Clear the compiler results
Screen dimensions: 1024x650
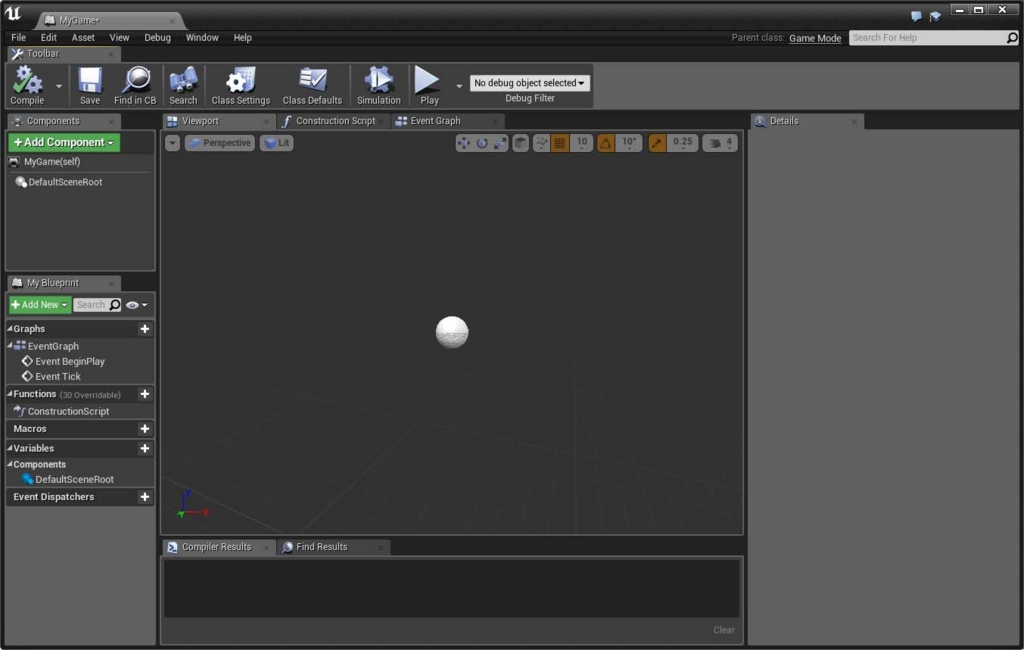pyautogui.click(x=724, y=630)
